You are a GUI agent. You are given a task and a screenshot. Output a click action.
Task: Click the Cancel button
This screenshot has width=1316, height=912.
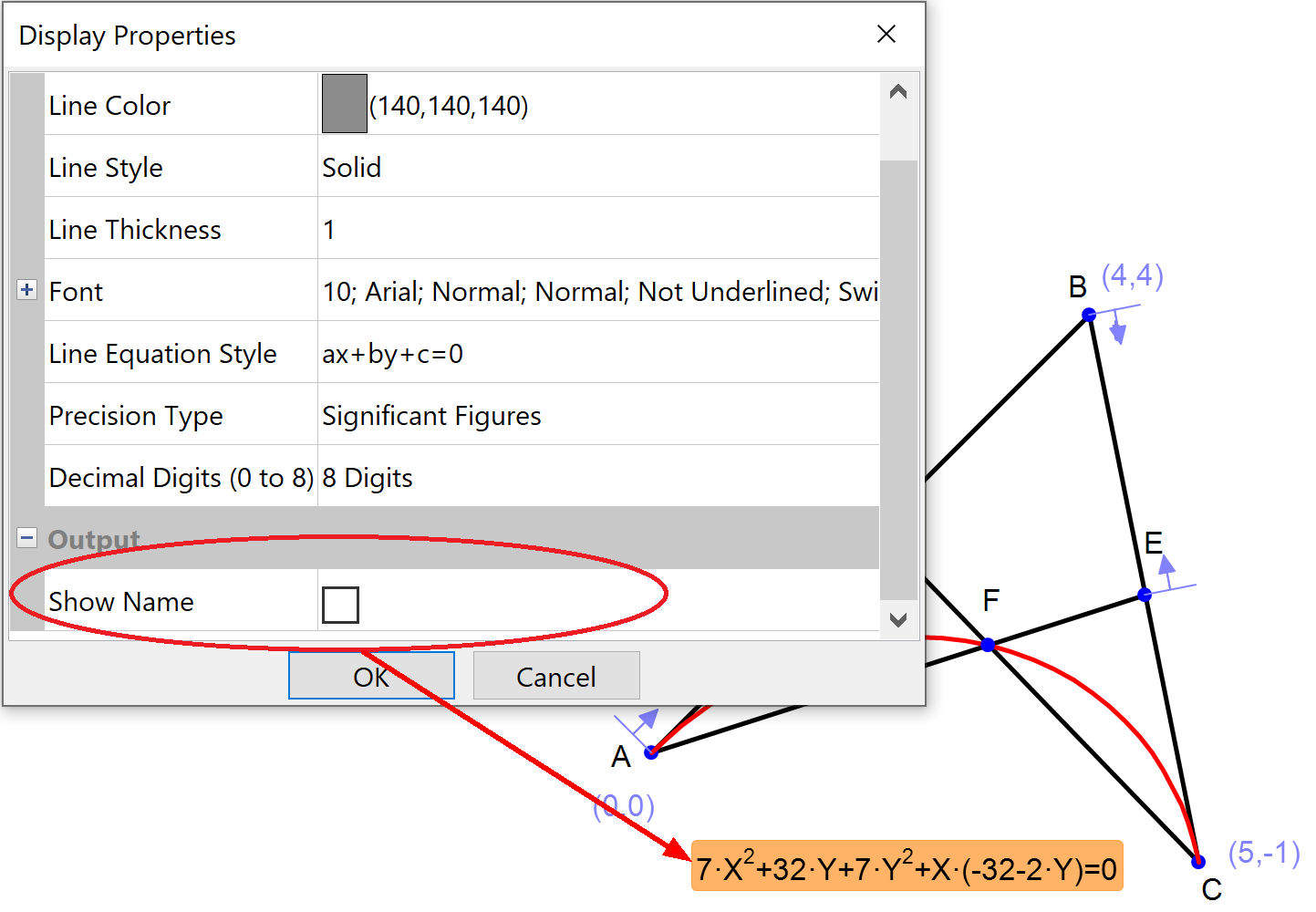pyautogui.click(x=556, y=676)
